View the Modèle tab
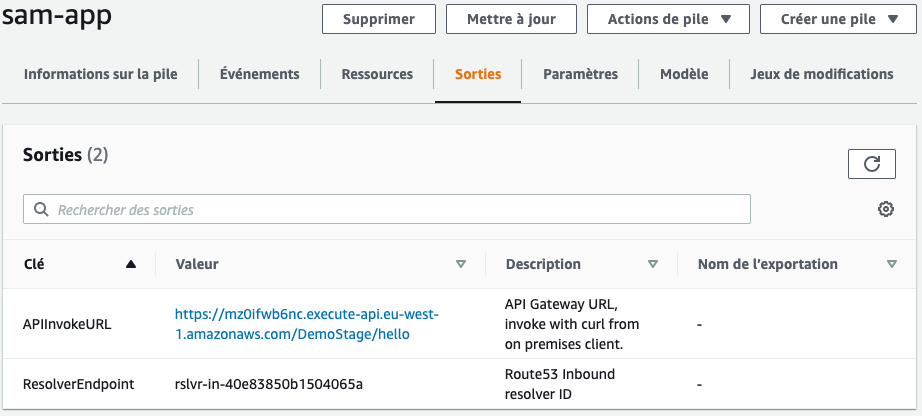922x416 pixels. point(684,74)
